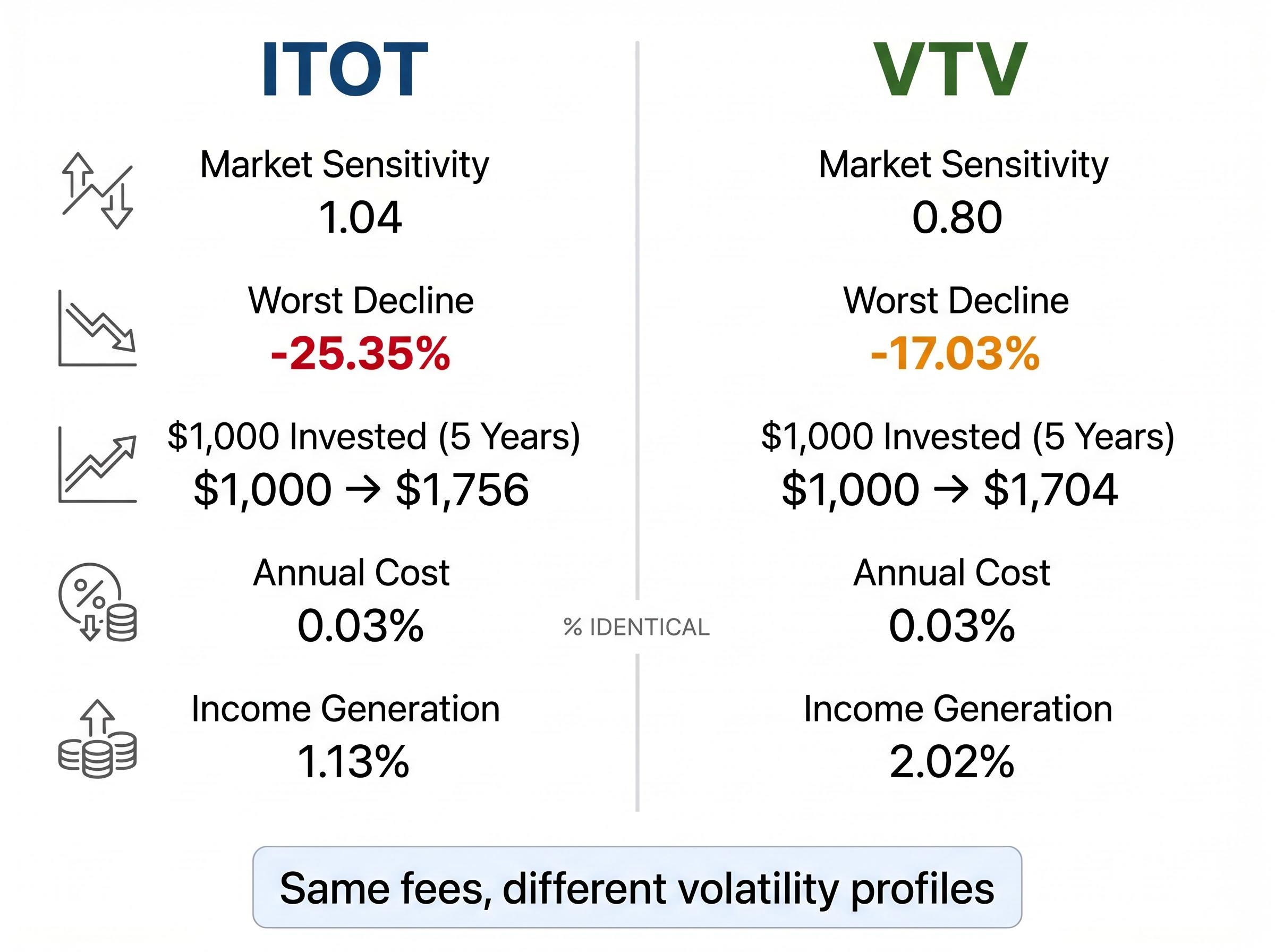Click the upward growth chart icon
This screenshot has width=1275, height=952.
(97, 464)
